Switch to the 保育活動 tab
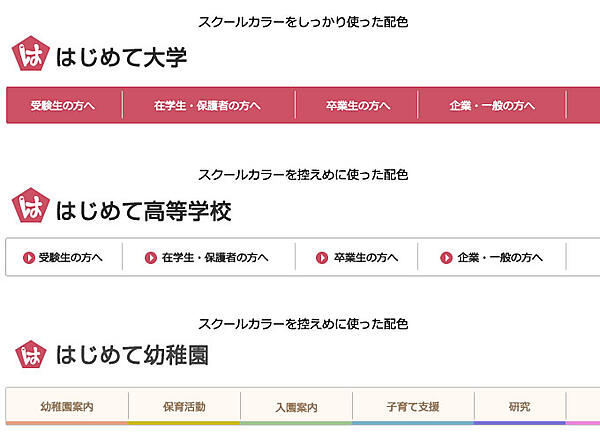Screen dimensions: 600x438 tap(184, 407)
